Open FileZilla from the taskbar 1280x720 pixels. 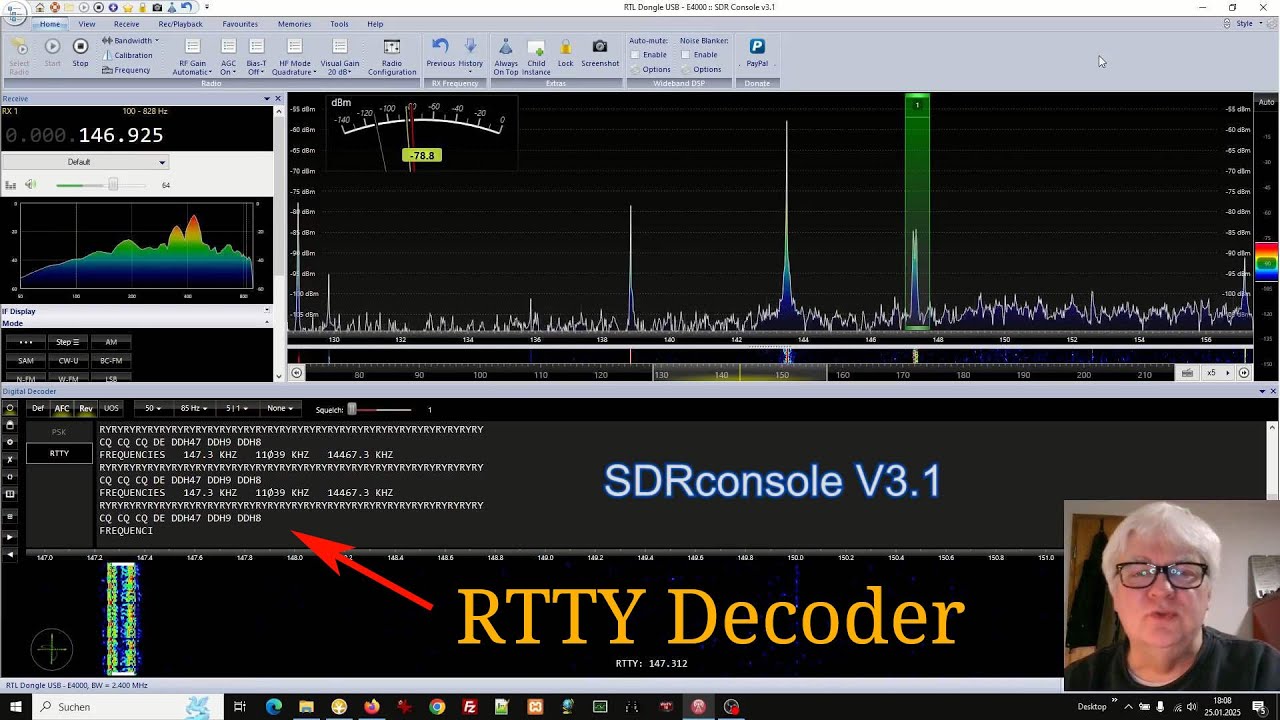(470, 706)
